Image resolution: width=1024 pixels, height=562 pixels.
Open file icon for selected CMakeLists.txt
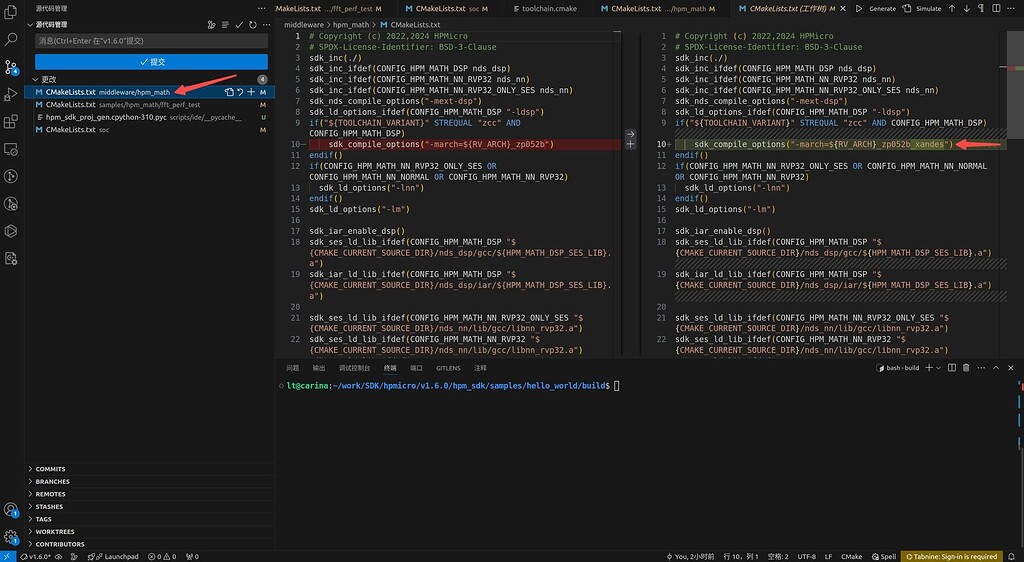tap(229, 92)
